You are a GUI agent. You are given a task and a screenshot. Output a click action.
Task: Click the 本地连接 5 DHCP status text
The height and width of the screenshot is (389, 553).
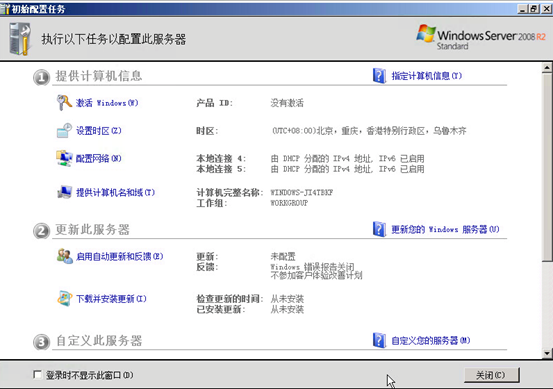click(347, 169)
